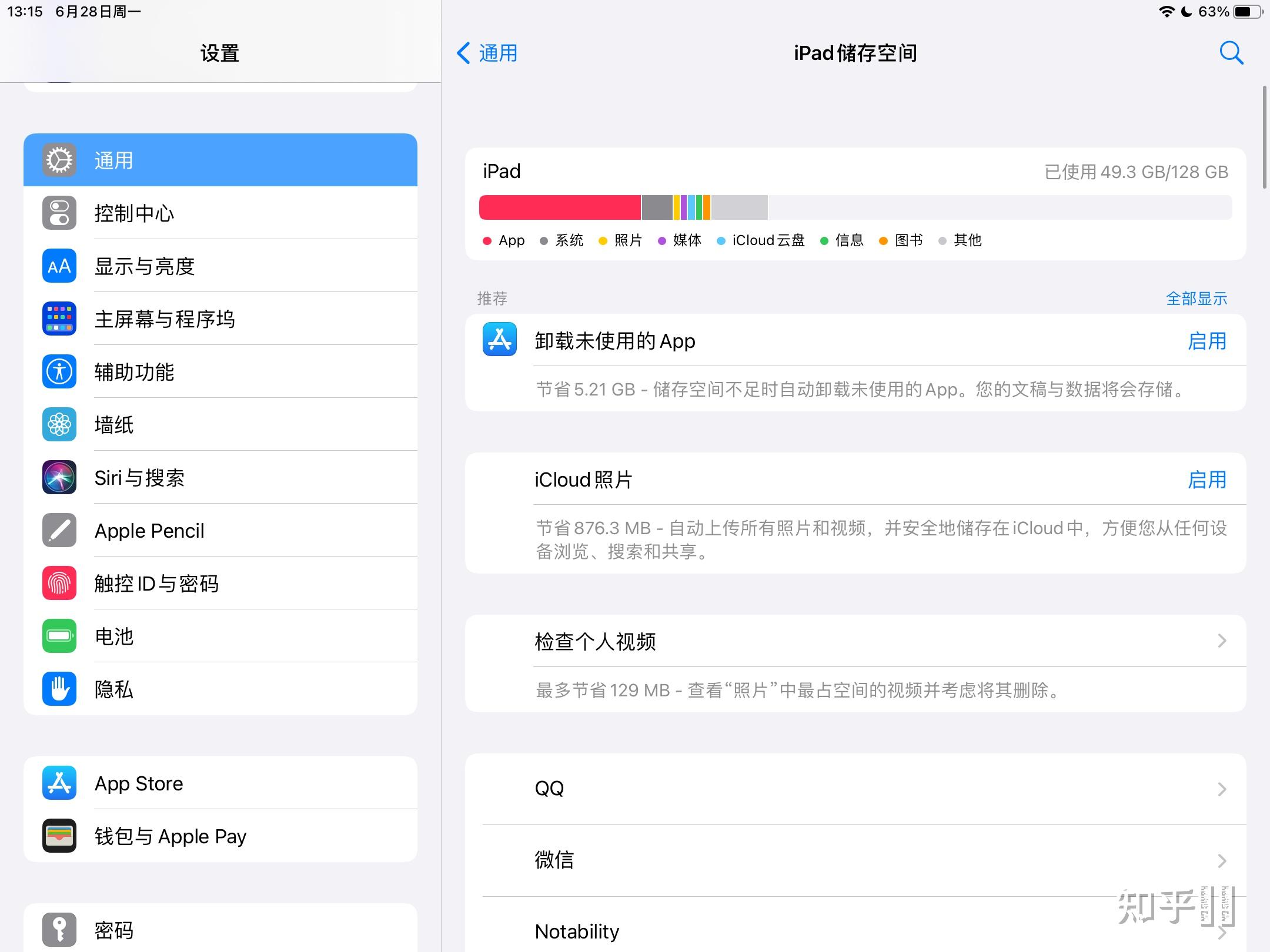Tap the green Battery icon
The image size is (1270, 952).
click(59, 636)
